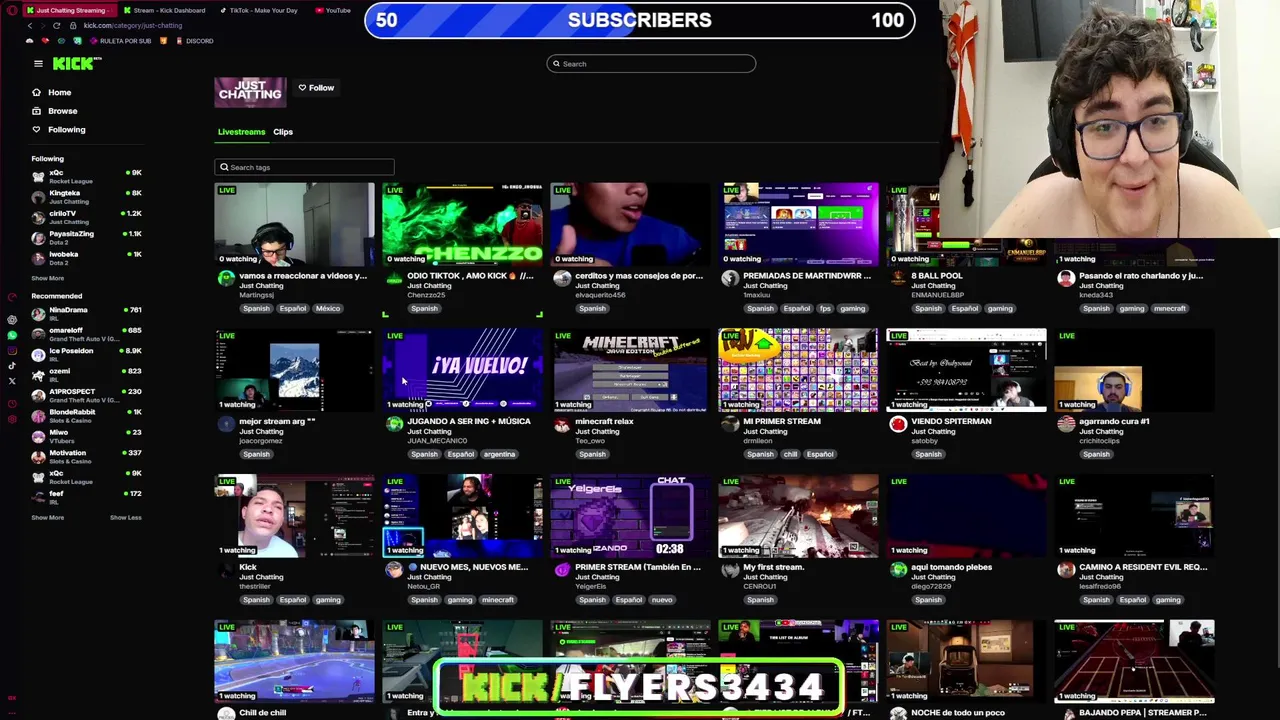Expand Following list with Show More
The image size is (1280, 720).
point(47,278)
